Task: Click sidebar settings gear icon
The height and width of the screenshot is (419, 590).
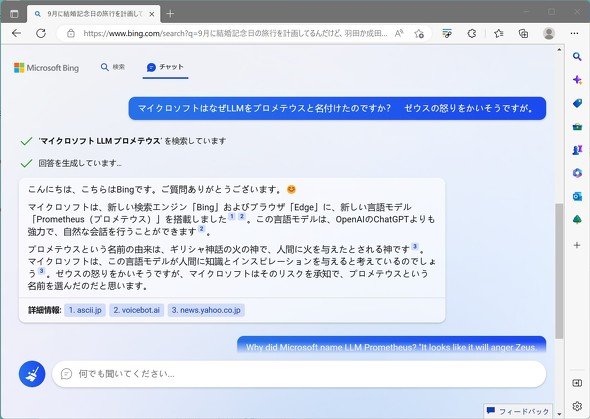Action: point(577,406)
